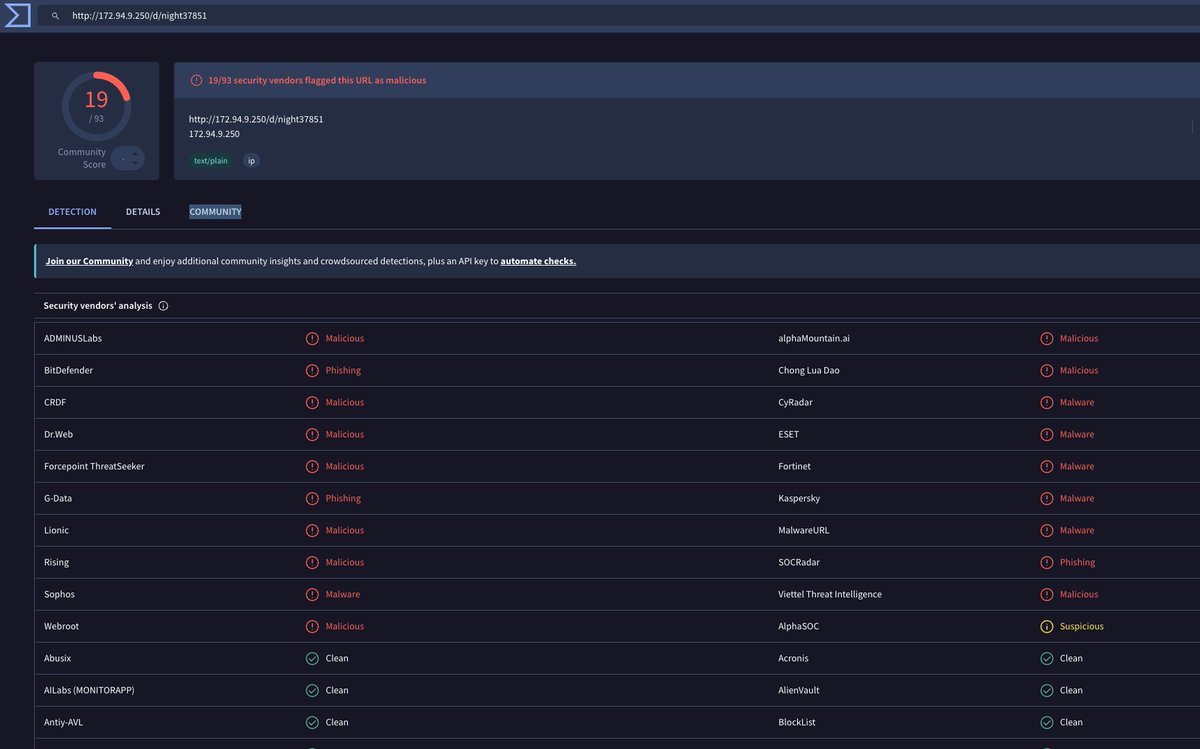This screenshot has height=749, width=1200.
Task: Click Lionic malicious warning icon
Action: (x=312, y=530)
